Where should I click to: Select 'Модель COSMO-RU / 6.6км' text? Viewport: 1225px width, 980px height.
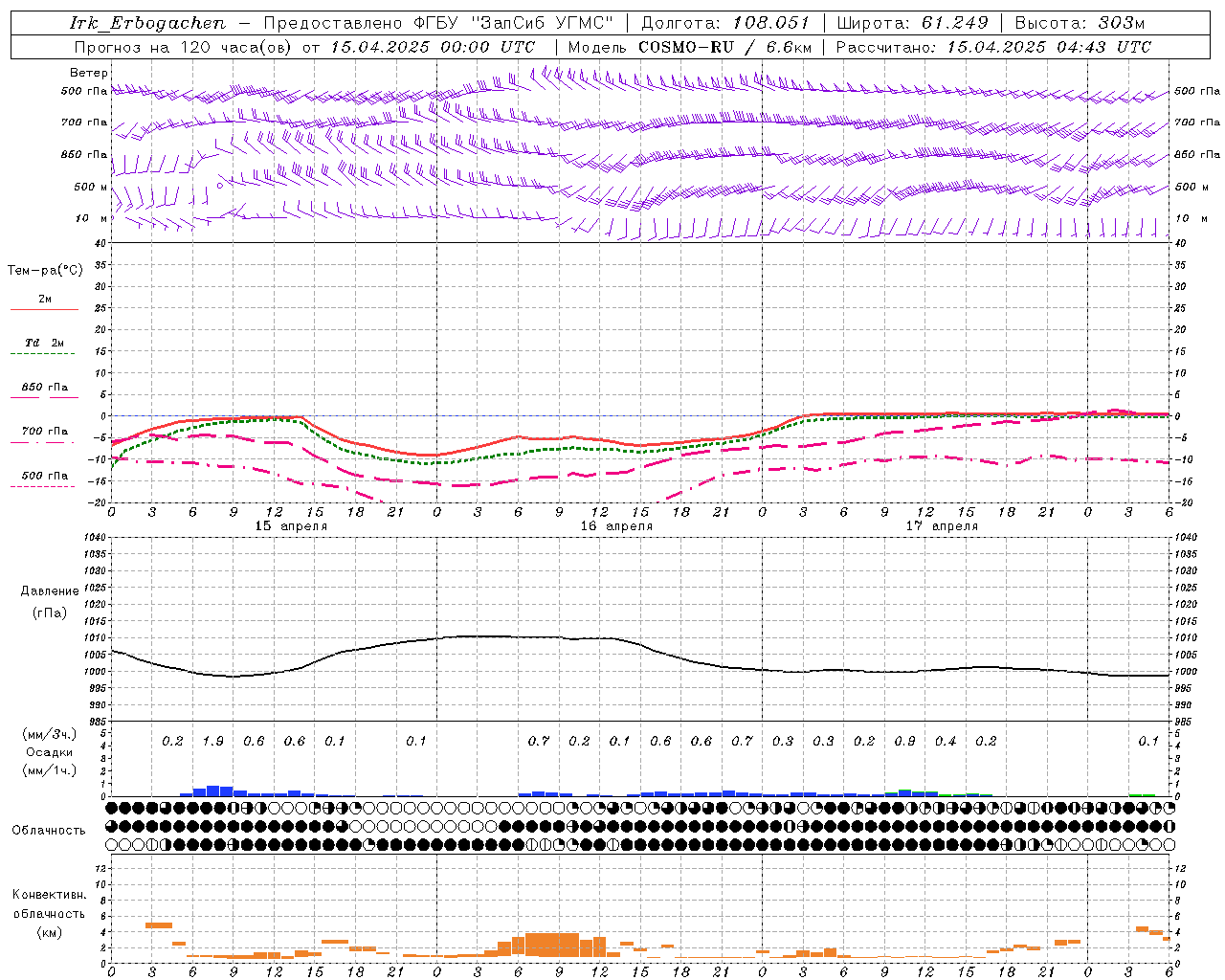689,47
